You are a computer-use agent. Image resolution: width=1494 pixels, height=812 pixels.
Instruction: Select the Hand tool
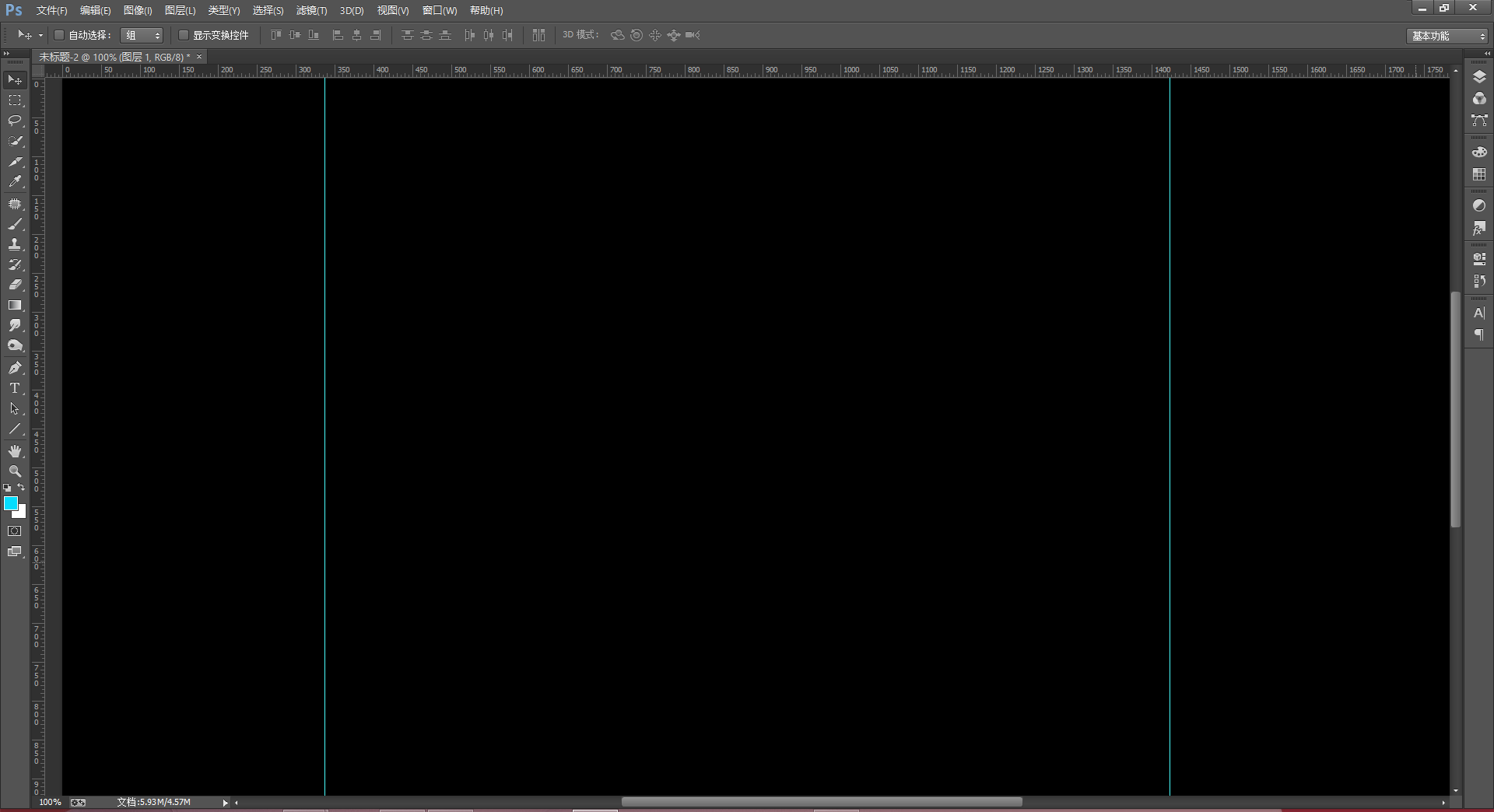[15, 451]
